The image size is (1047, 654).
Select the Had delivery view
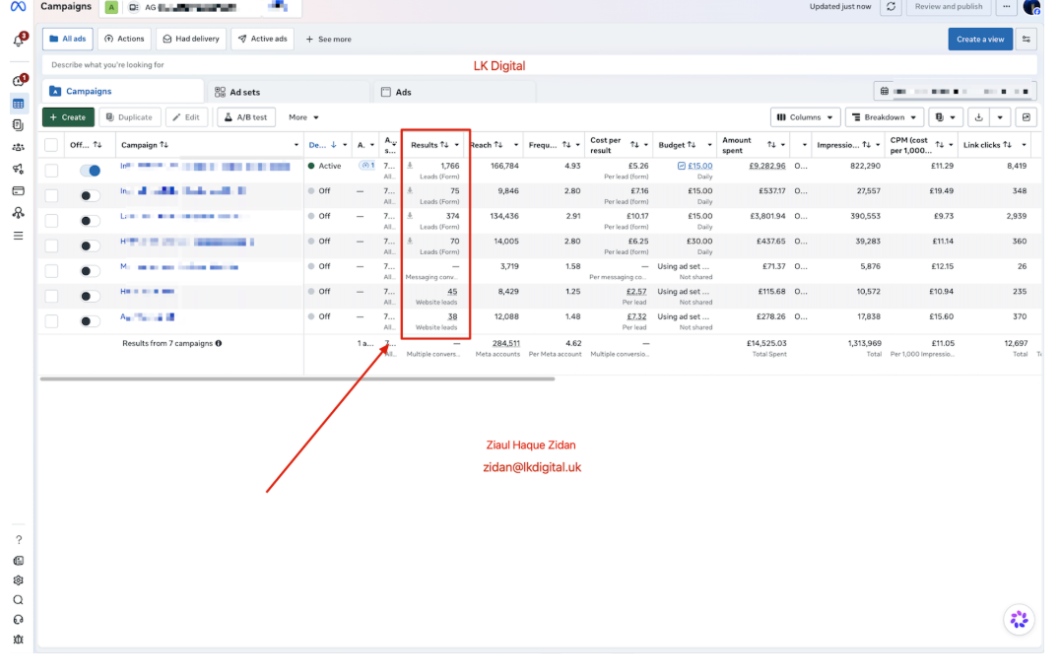point(192,39)
